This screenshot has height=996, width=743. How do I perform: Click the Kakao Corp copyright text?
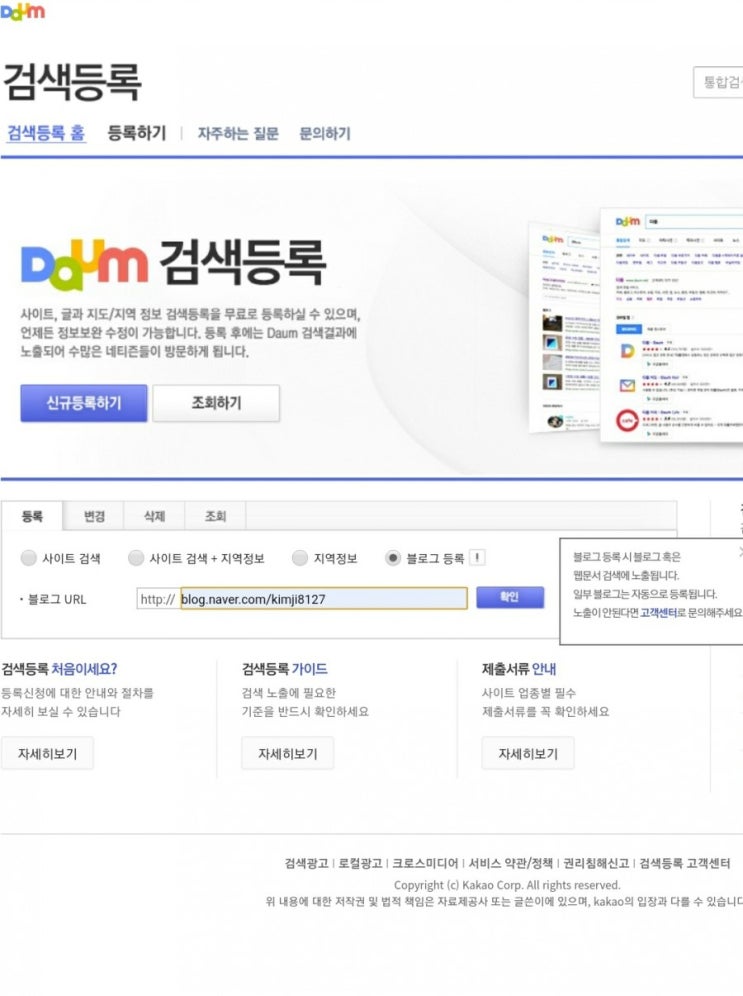[507, 885]
